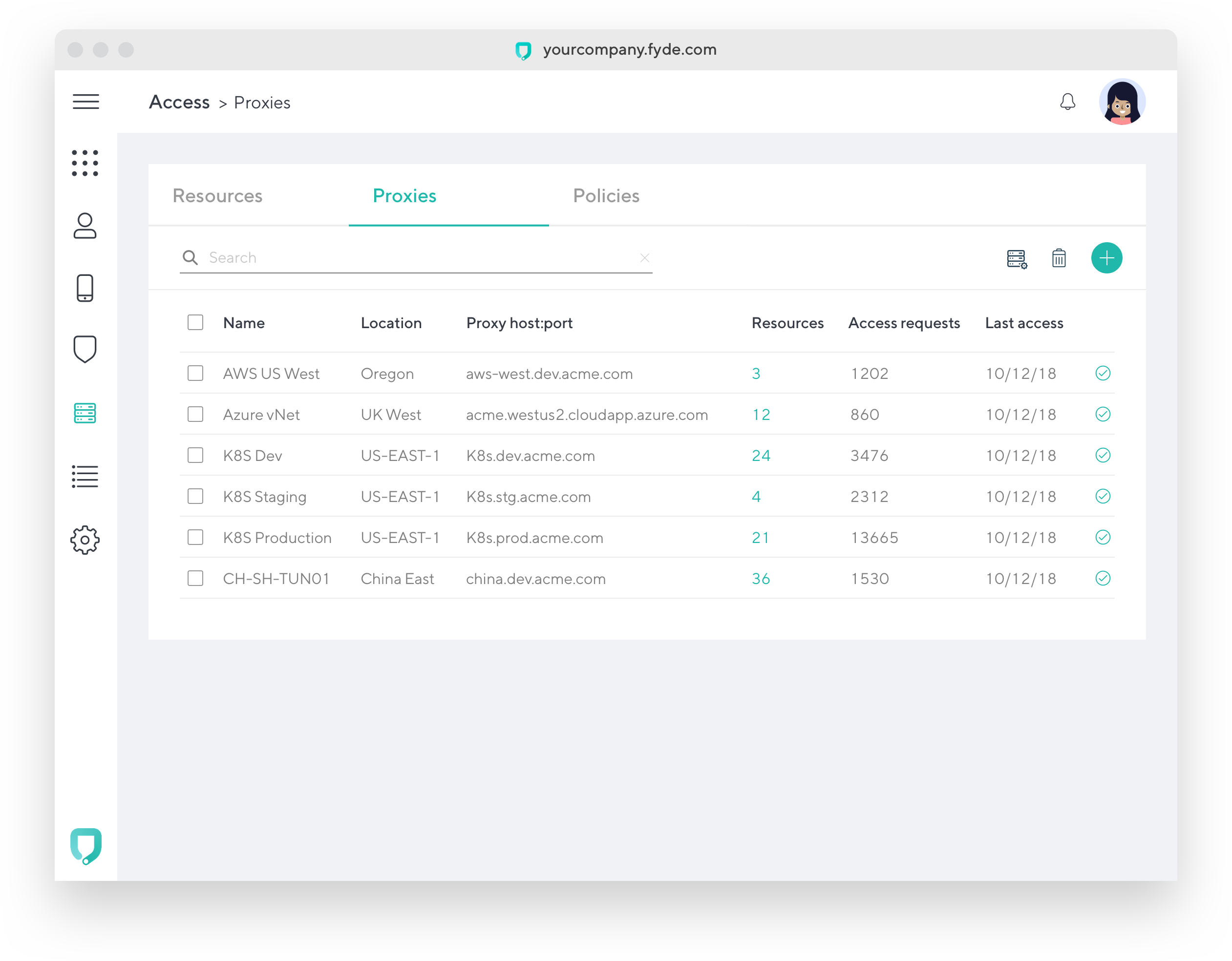This screenshot has width=1232, height=961.
Task: Click the Fyde logo at sidebar bottom
Action: (x=86, y=846)
